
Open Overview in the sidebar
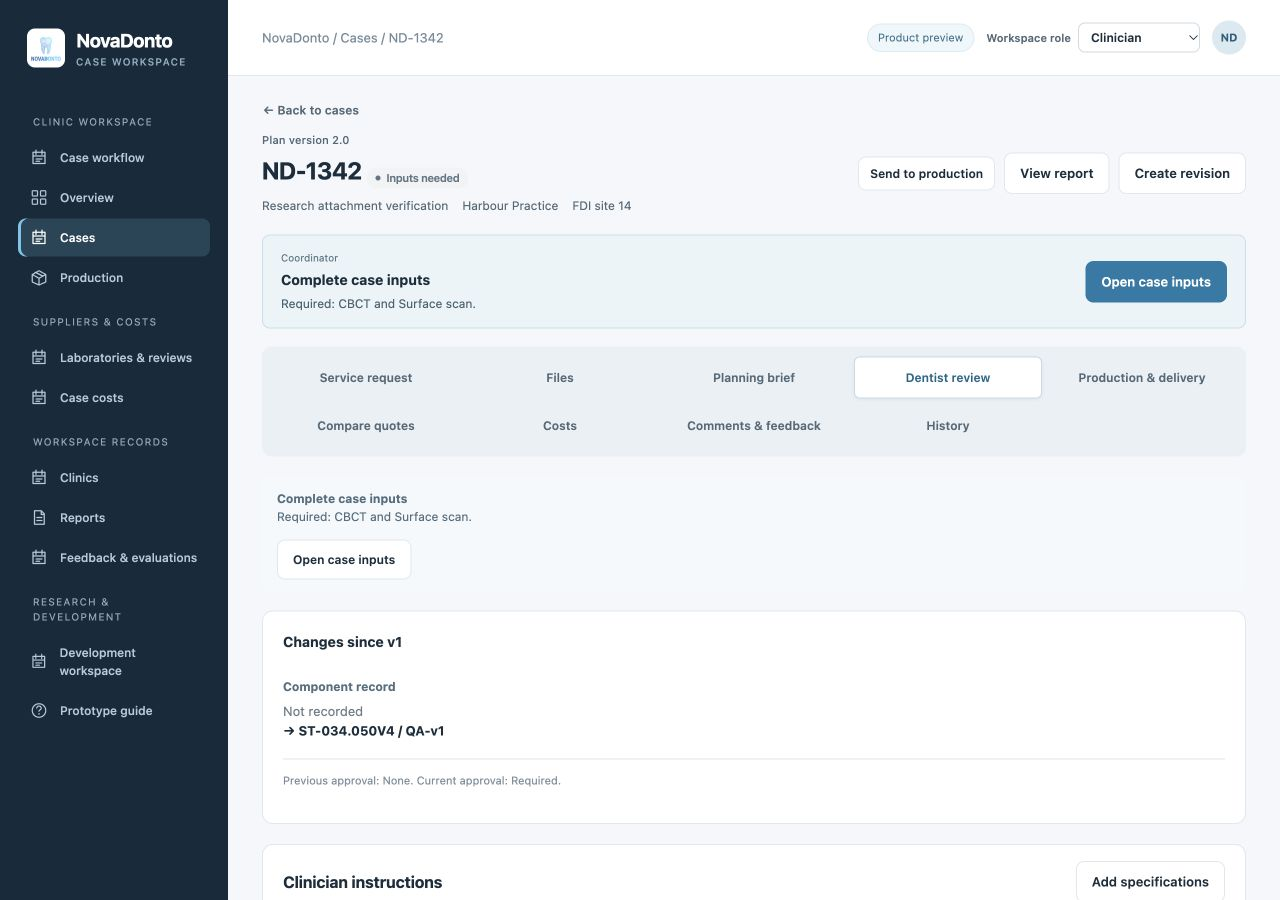coord(114,197)
